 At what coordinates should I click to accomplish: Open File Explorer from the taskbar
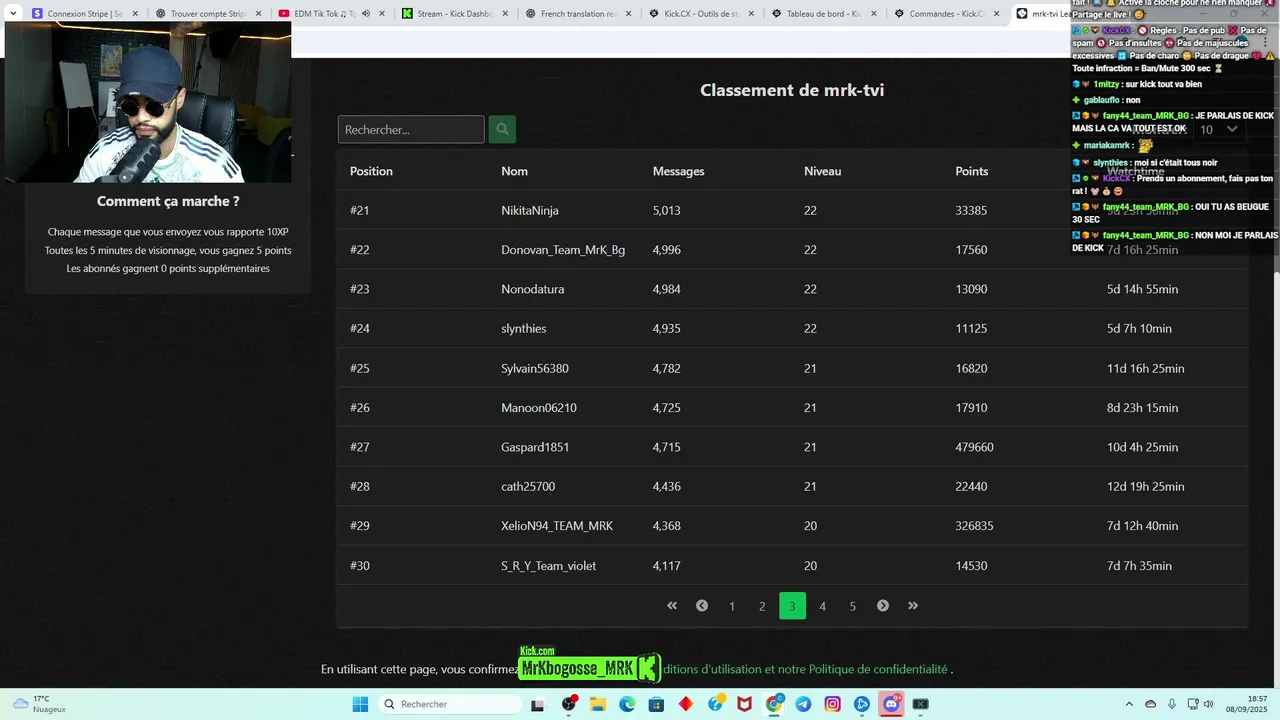point(598,704)
